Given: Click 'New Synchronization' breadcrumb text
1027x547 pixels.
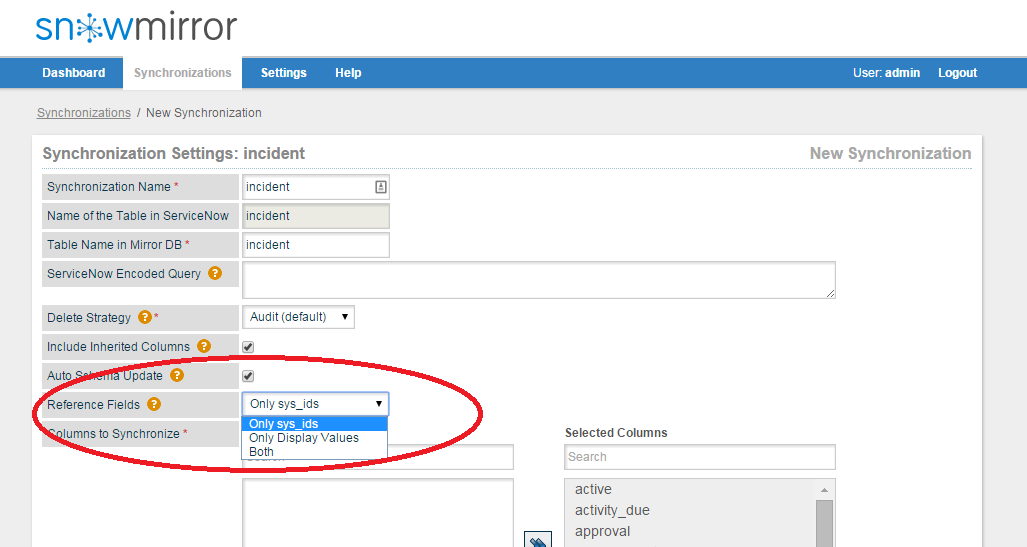Looking at the screenshot, I should [204, 113].
